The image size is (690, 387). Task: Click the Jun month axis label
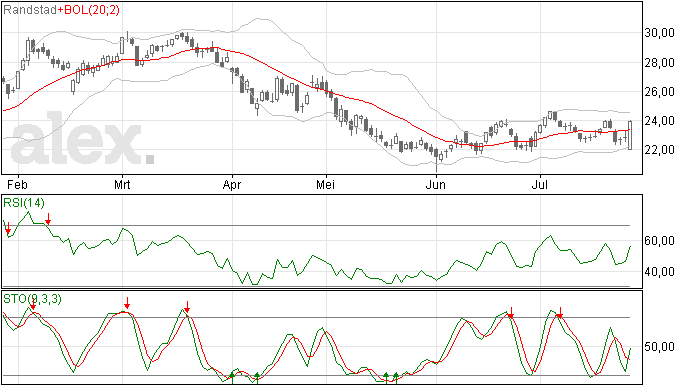click(436, 184)
